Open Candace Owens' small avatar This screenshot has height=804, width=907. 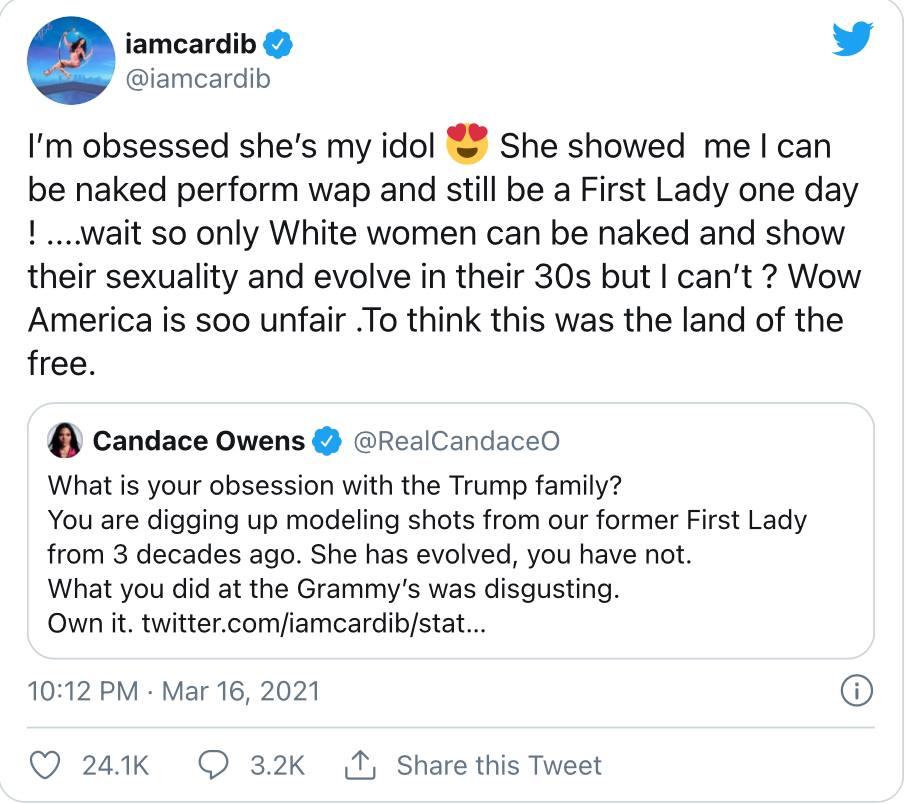pos(63,441)
